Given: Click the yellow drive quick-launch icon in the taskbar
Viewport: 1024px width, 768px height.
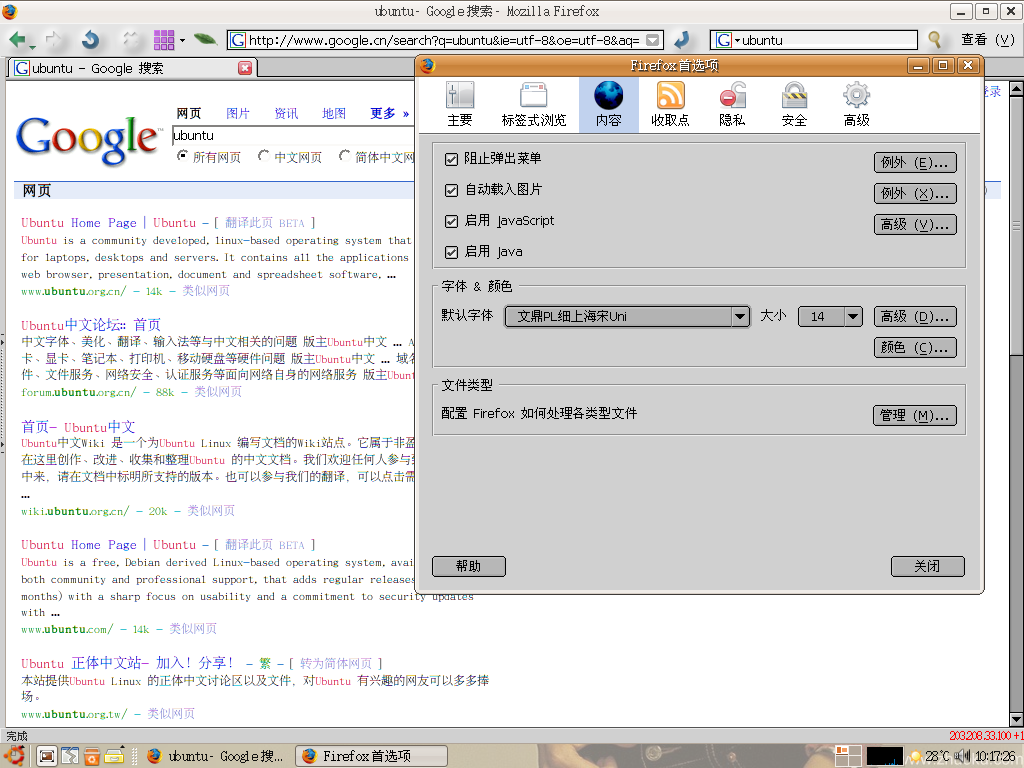Looking at the screenshot, I should (x=114, y=756).
